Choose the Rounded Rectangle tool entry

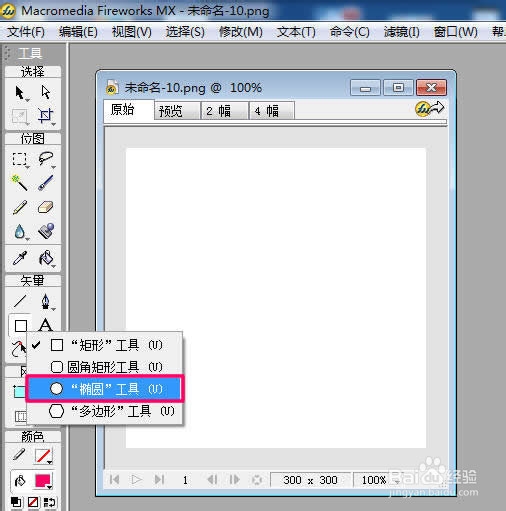coord(105,367)
